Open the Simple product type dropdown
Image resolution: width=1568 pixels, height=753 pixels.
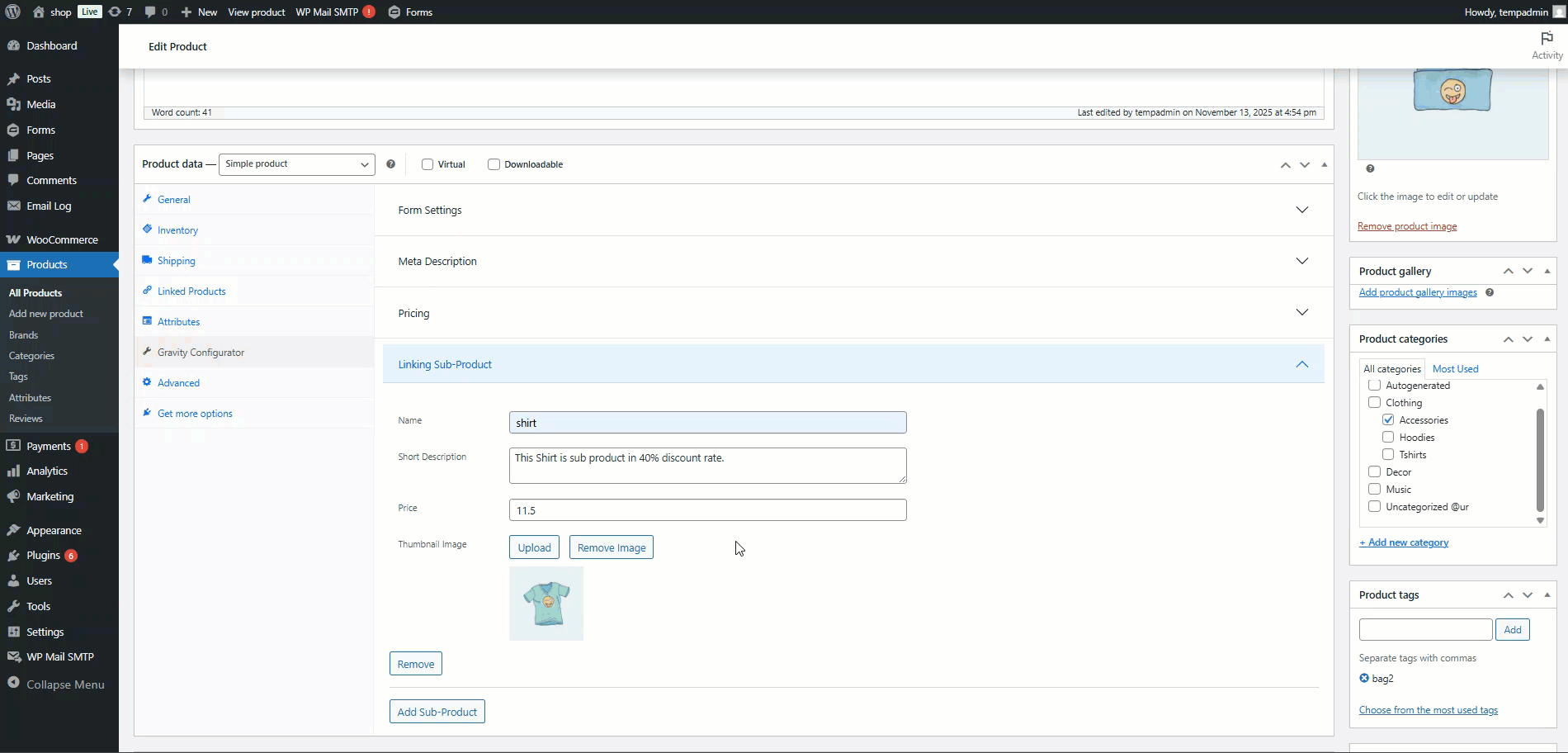(x=296, y=164)
